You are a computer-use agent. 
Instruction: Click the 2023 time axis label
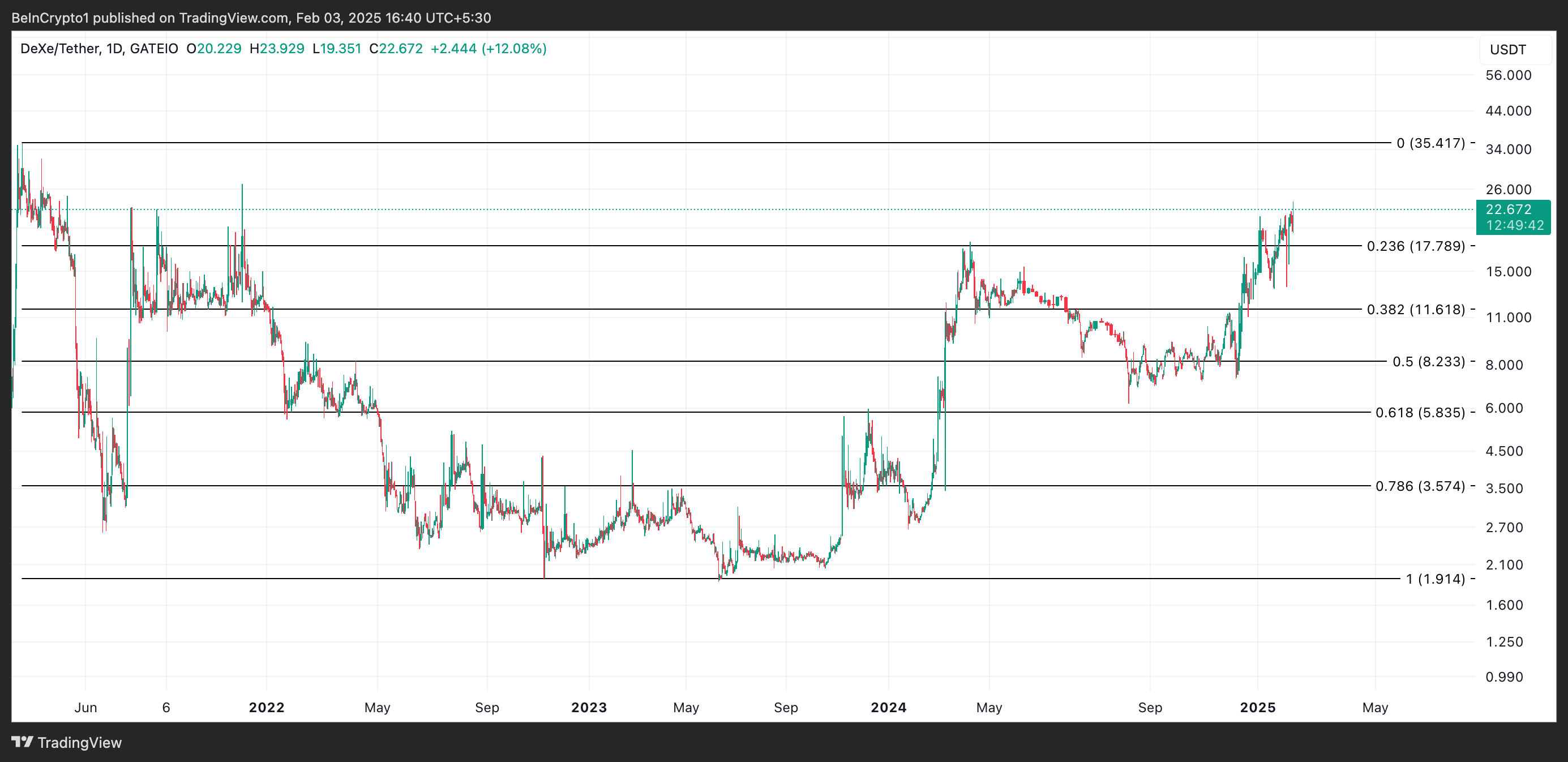tap(589, 707)
